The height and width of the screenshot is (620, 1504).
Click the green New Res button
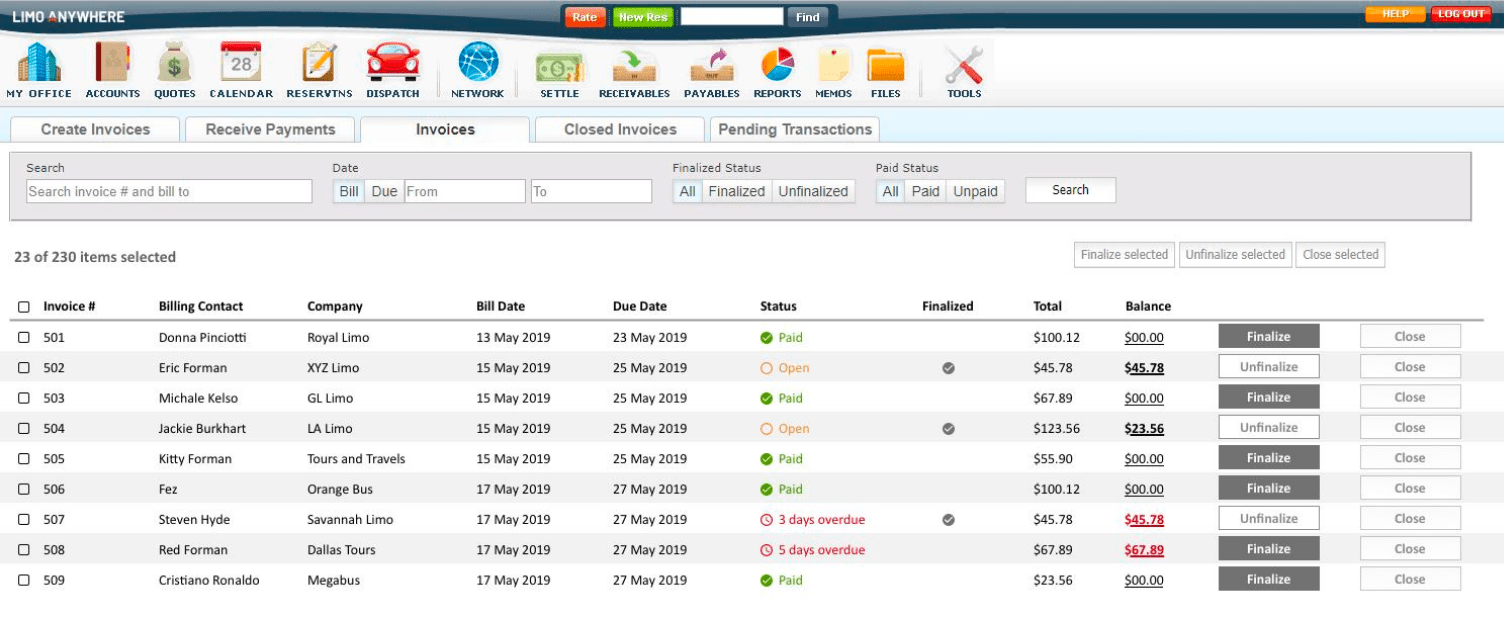(x=643, y=17)
